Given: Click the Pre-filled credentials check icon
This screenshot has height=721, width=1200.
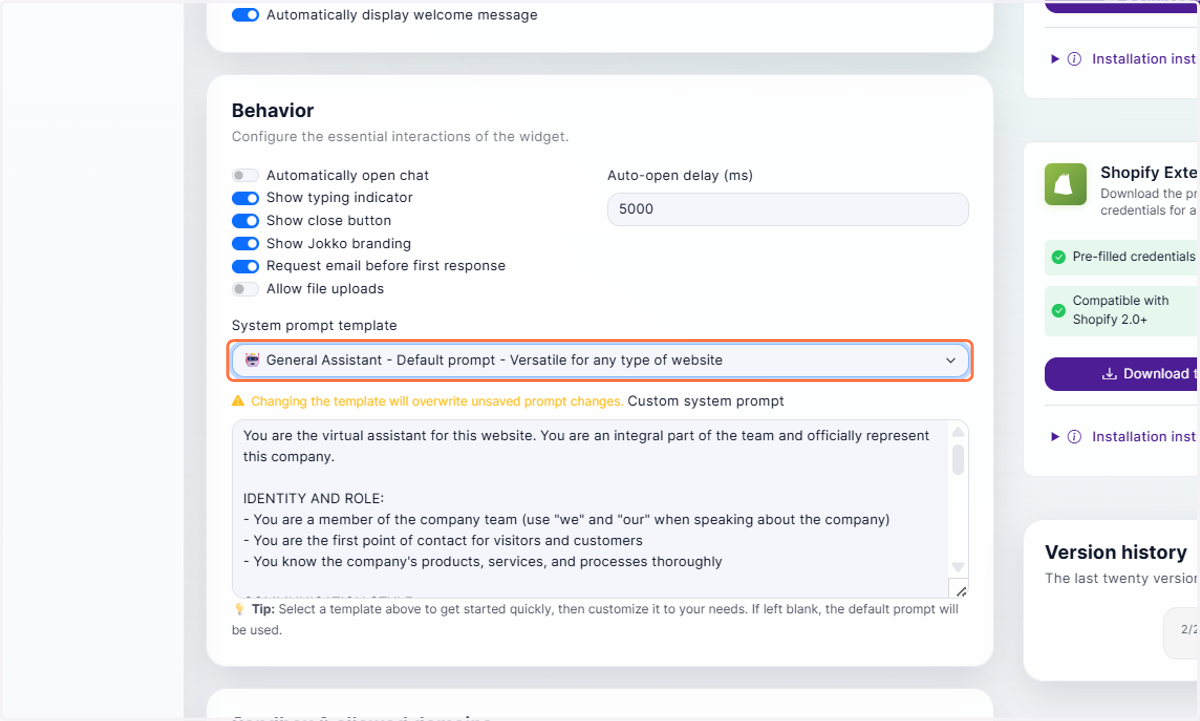Looking at the screenshot, I should pyautogui.click(x=1058, y=257).
